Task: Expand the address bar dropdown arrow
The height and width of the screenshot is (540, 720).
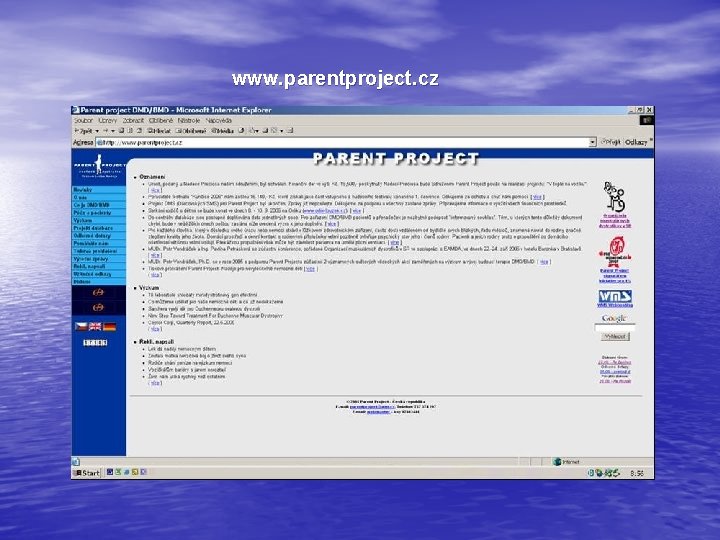Action: click(x=592, y=142)
